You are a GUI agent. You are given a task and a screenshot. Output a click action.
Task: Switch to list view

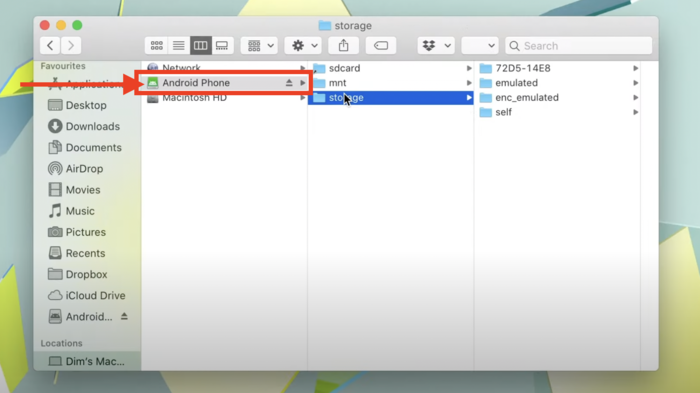tap(179, 46)
